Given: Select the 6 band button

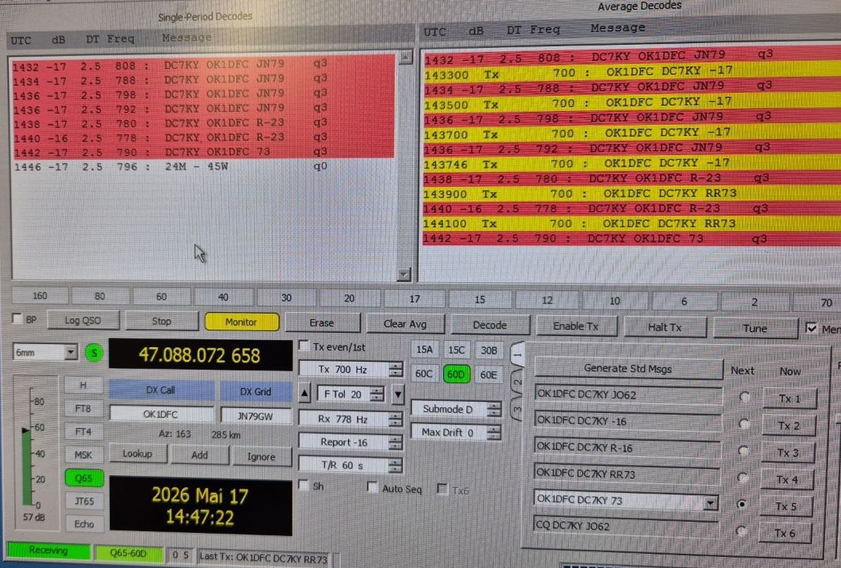Looking at the screenshot, I should [x=684, y=301].
